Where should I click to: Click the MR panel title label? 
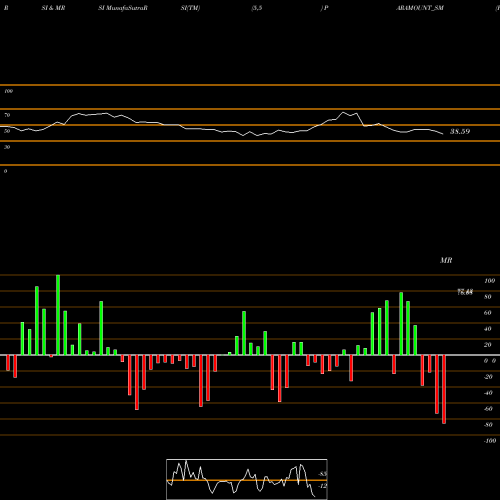[x=446, y=260]
